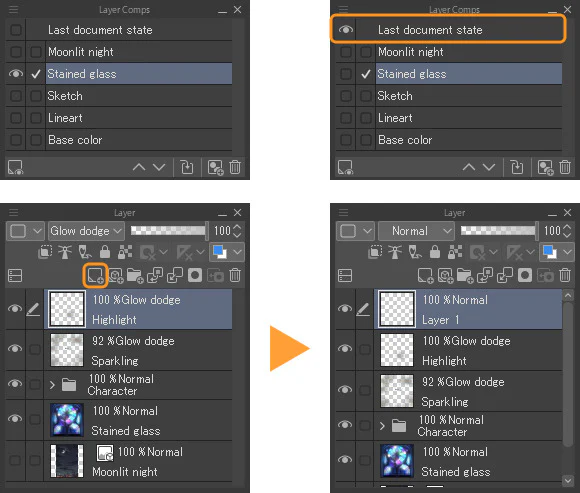Expand Character folder in left Layer panel

click(52, 385)
